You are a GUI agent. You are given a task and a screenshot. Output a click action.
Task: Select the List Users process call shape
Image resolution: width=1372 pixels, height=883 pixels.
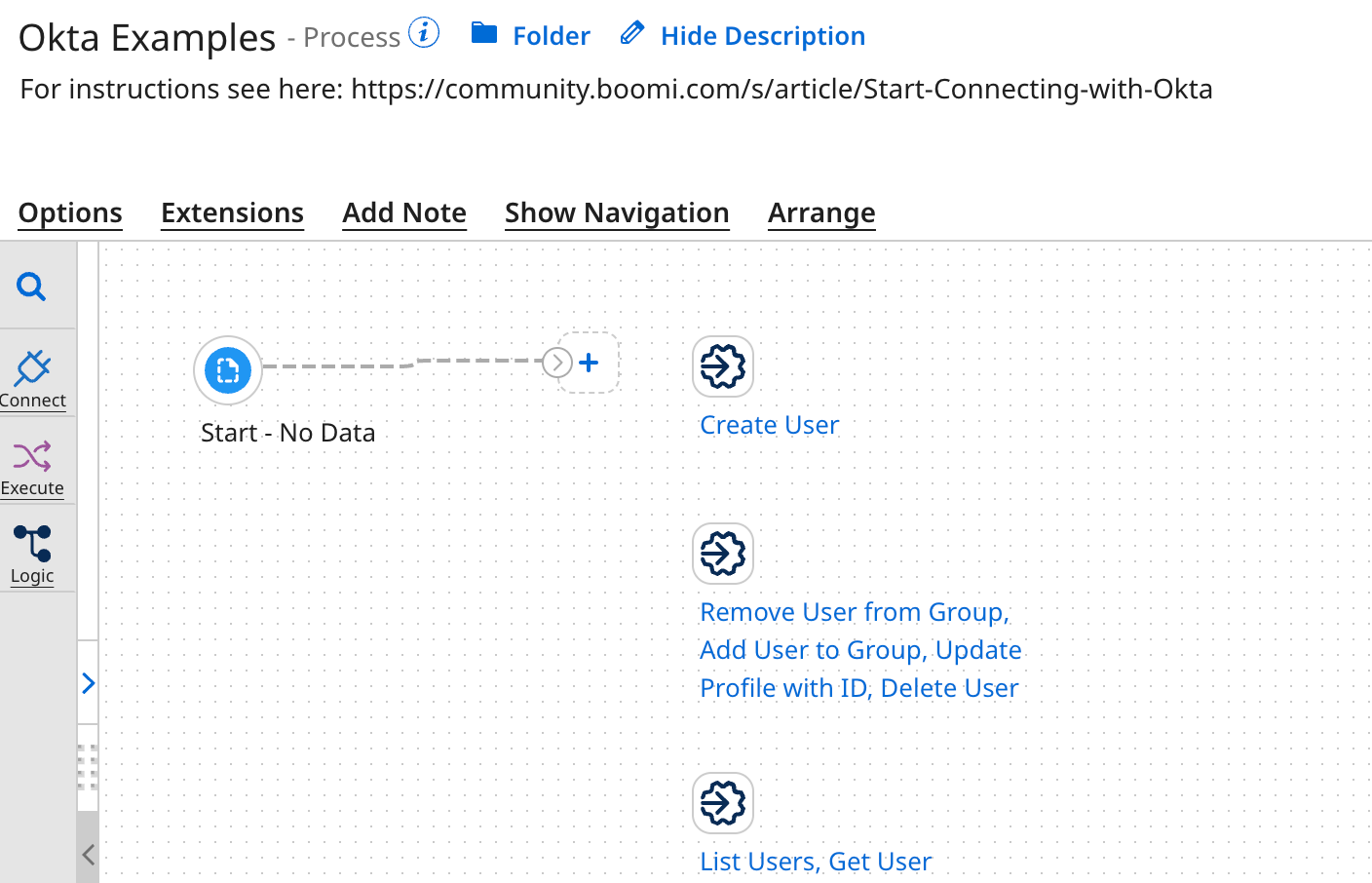723,803
